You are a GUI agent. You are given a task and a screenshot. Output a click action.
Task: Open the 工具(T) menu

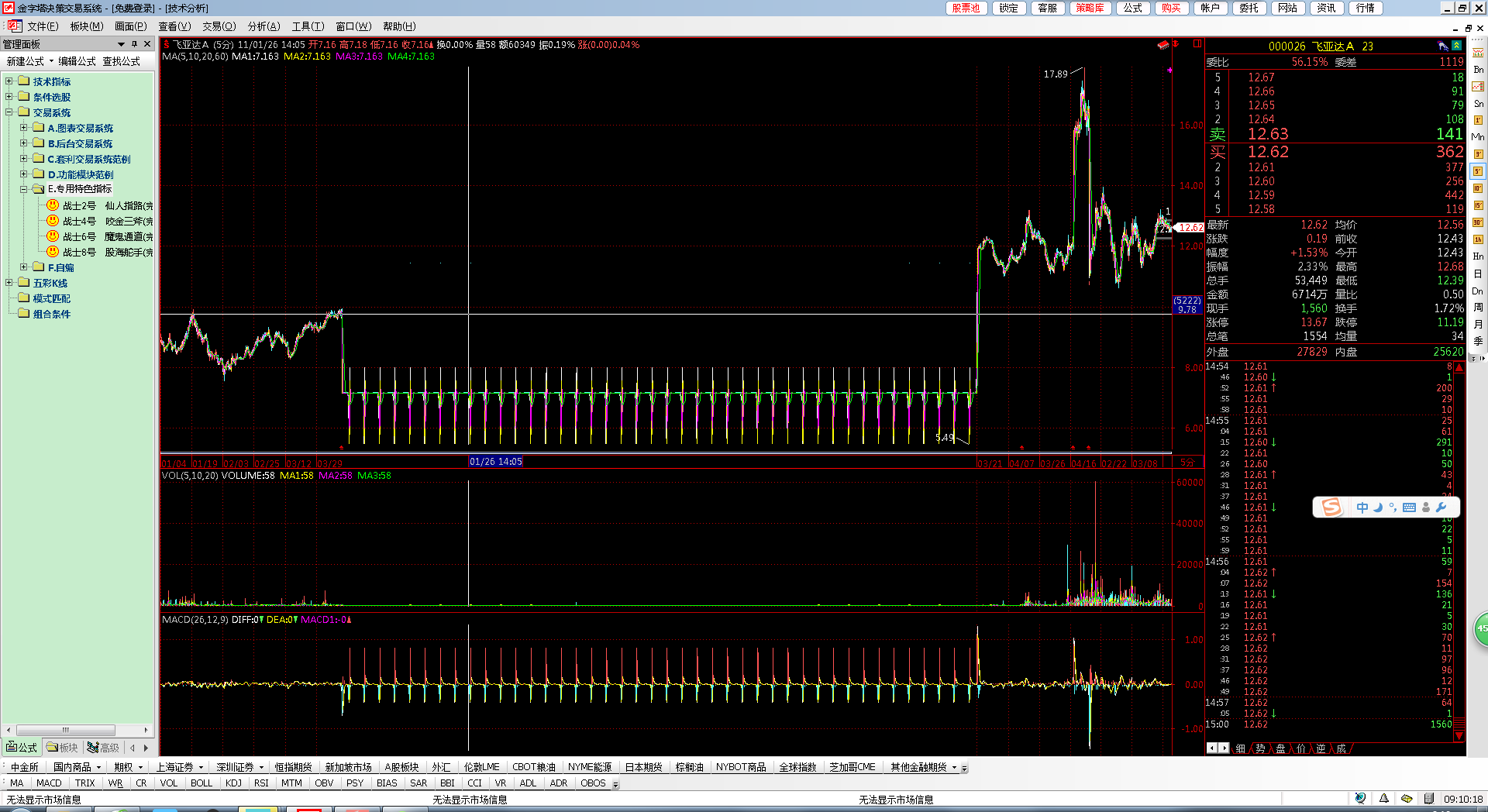[x=308, y=26]
